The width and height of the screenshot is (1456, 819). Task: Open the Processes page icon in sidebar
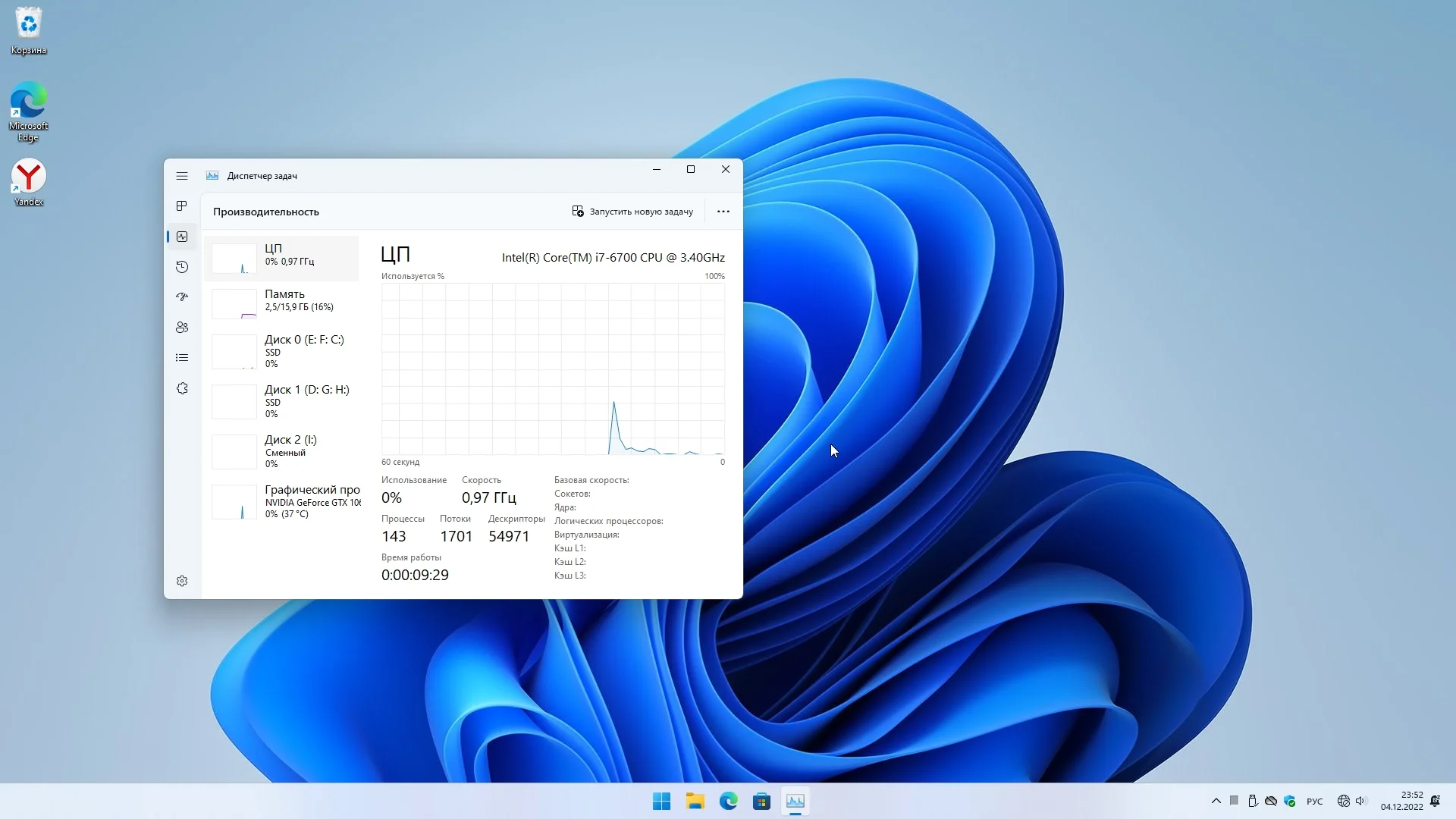pyautogui.click(x=182, y=206)
